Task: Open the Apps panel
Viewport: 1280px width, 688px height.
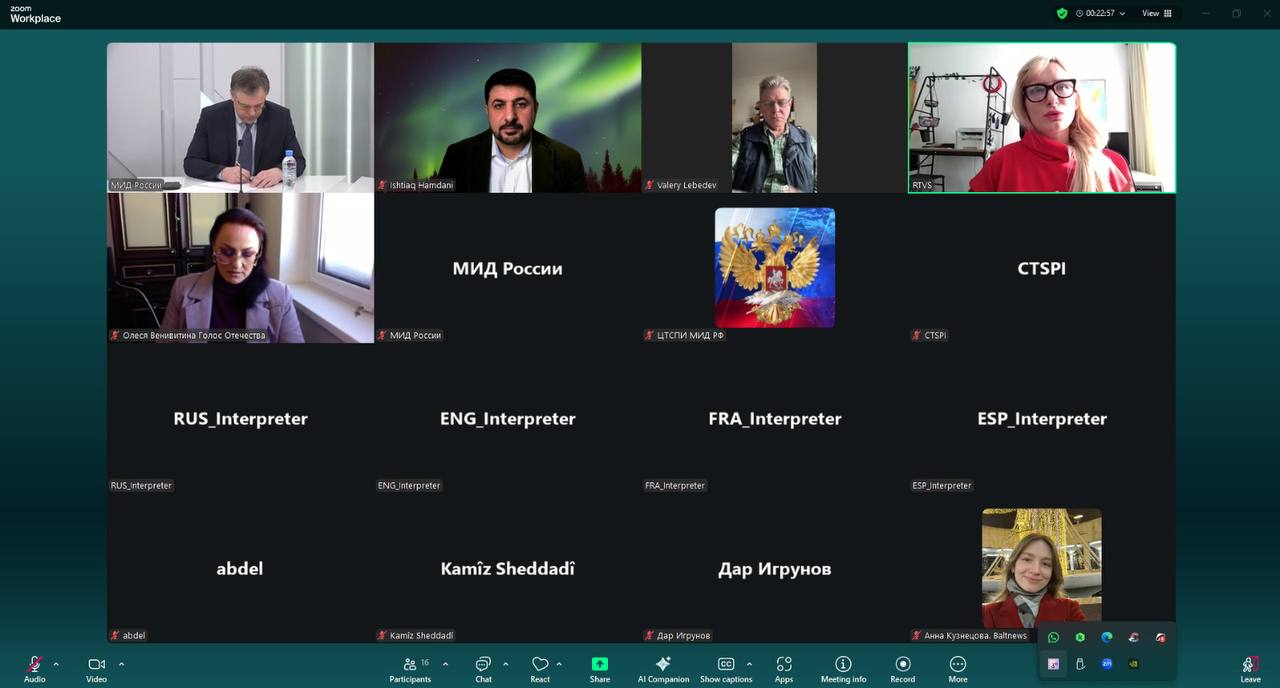Action: 784,668
